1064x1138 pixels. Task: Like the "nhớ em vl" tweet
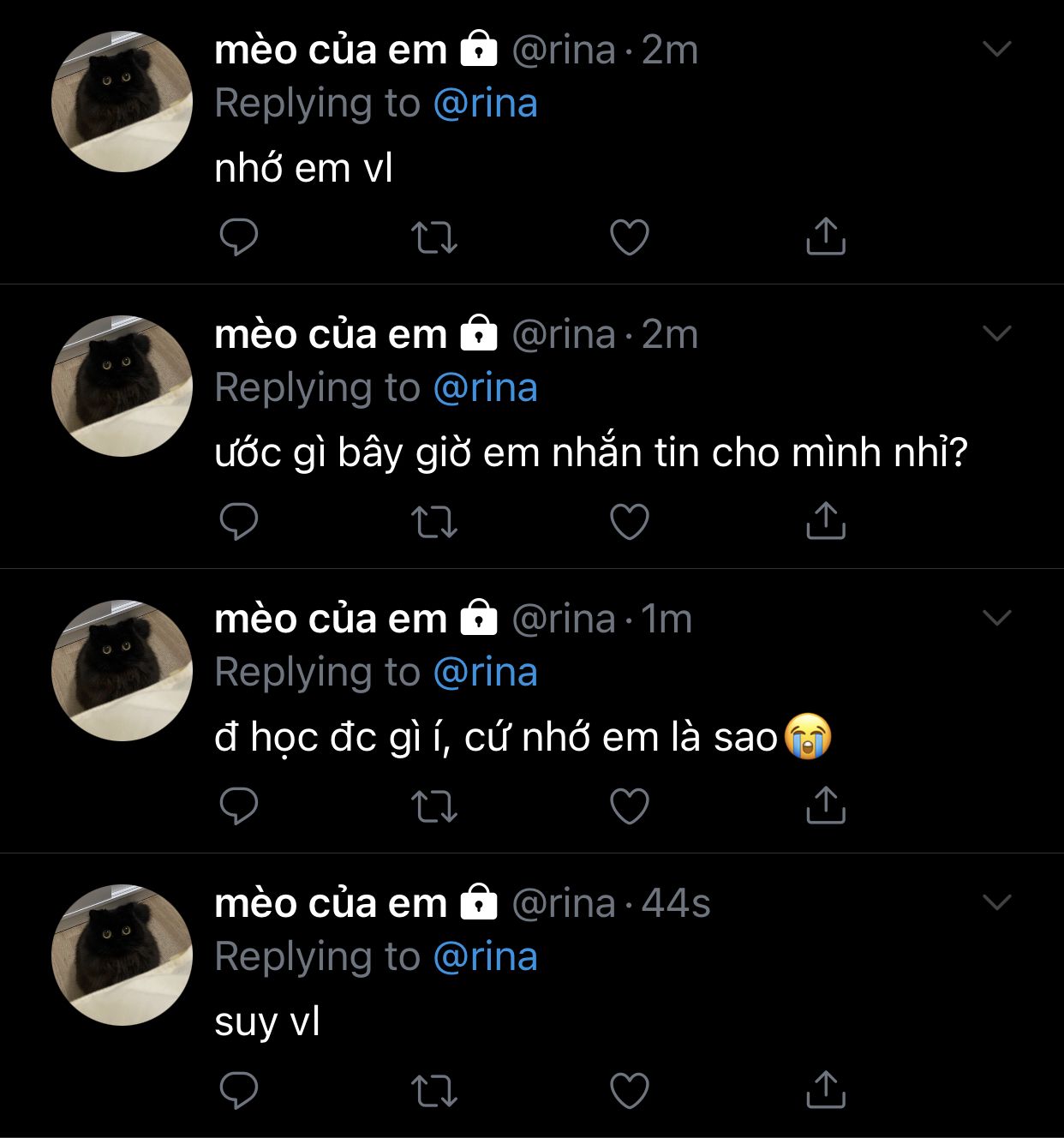629,237
